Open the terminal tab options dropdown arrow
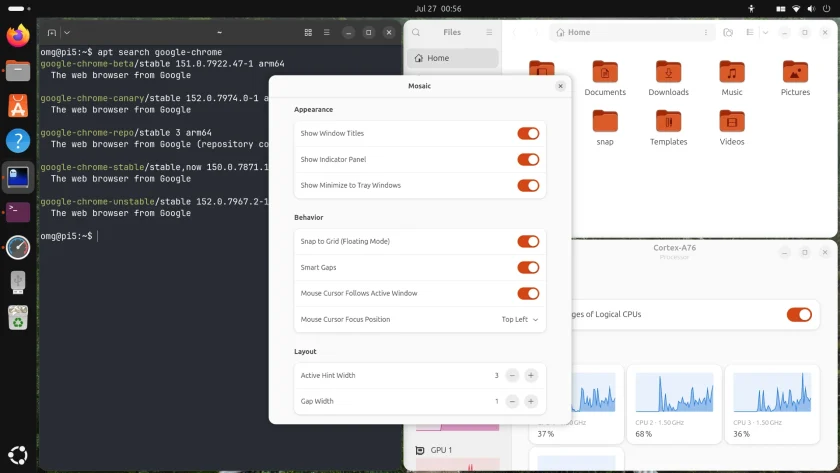Screen dimensions: 840x473 click(67, 33)
